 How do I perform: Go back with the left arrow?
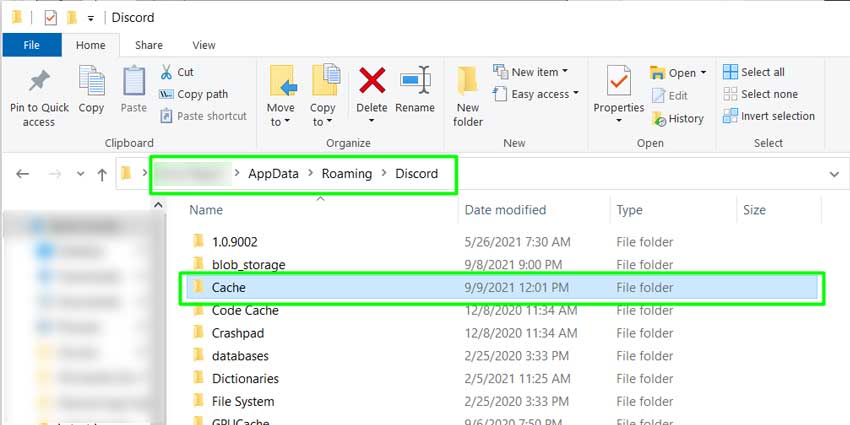point(22,174)
